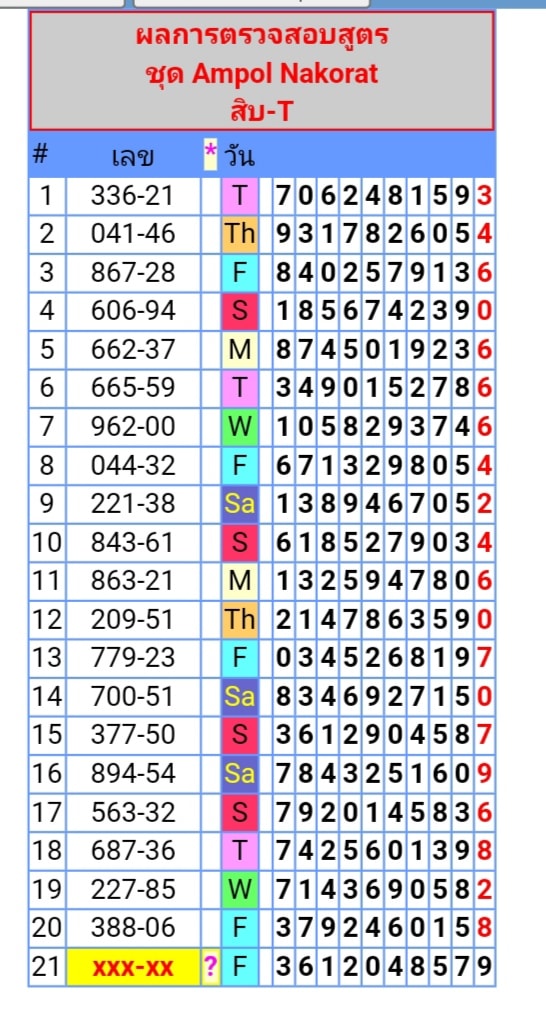Select number 336-21 in row 1
Screen dimensions: 546x1019
(x=133, y=196)
